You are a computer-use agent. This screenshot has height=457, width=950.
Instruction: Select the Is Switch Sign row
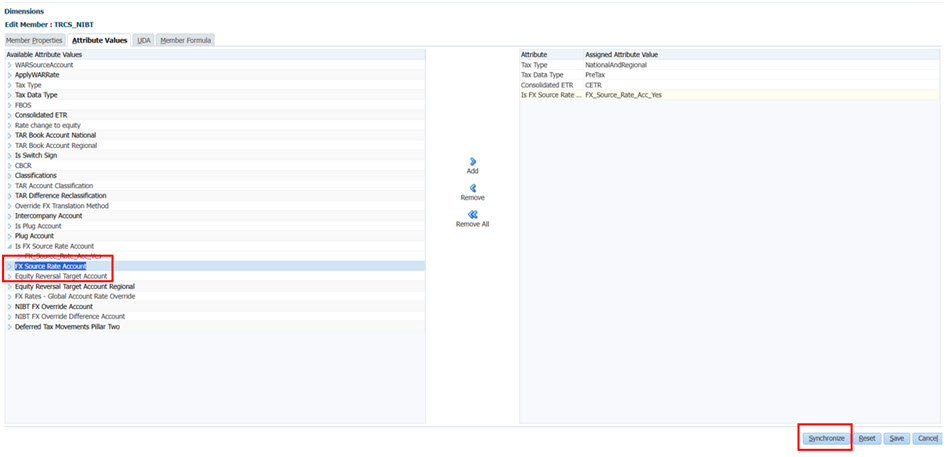pyautogui.click(x=215, y=156)
